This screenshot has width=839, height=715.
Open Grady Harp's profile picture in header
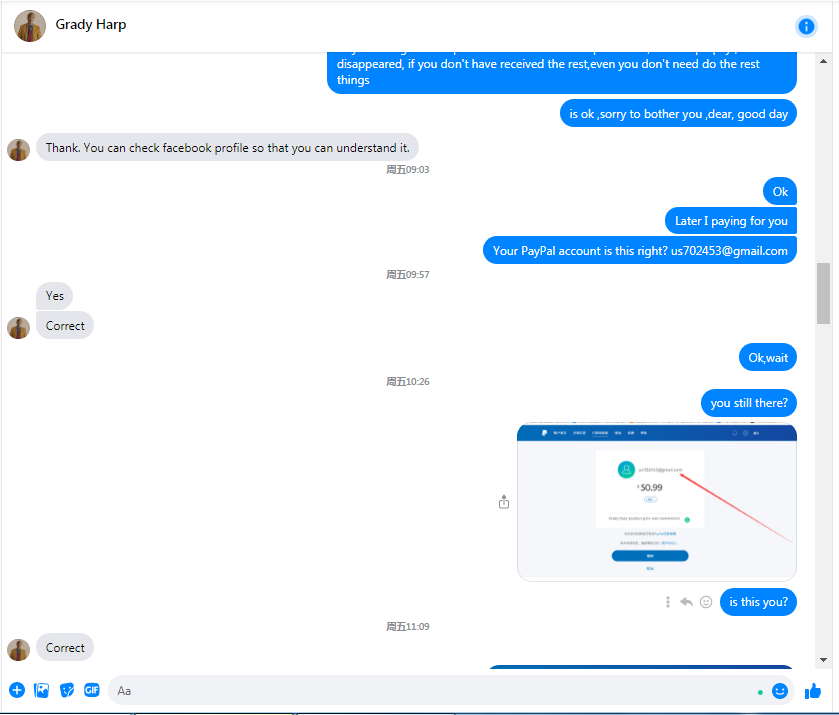[29, 26]
